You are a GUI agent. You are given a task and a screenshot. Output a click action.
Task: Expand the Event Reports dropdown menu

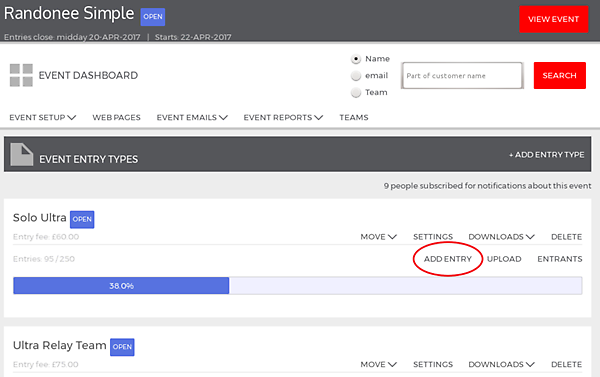click(x=283, y=118)
